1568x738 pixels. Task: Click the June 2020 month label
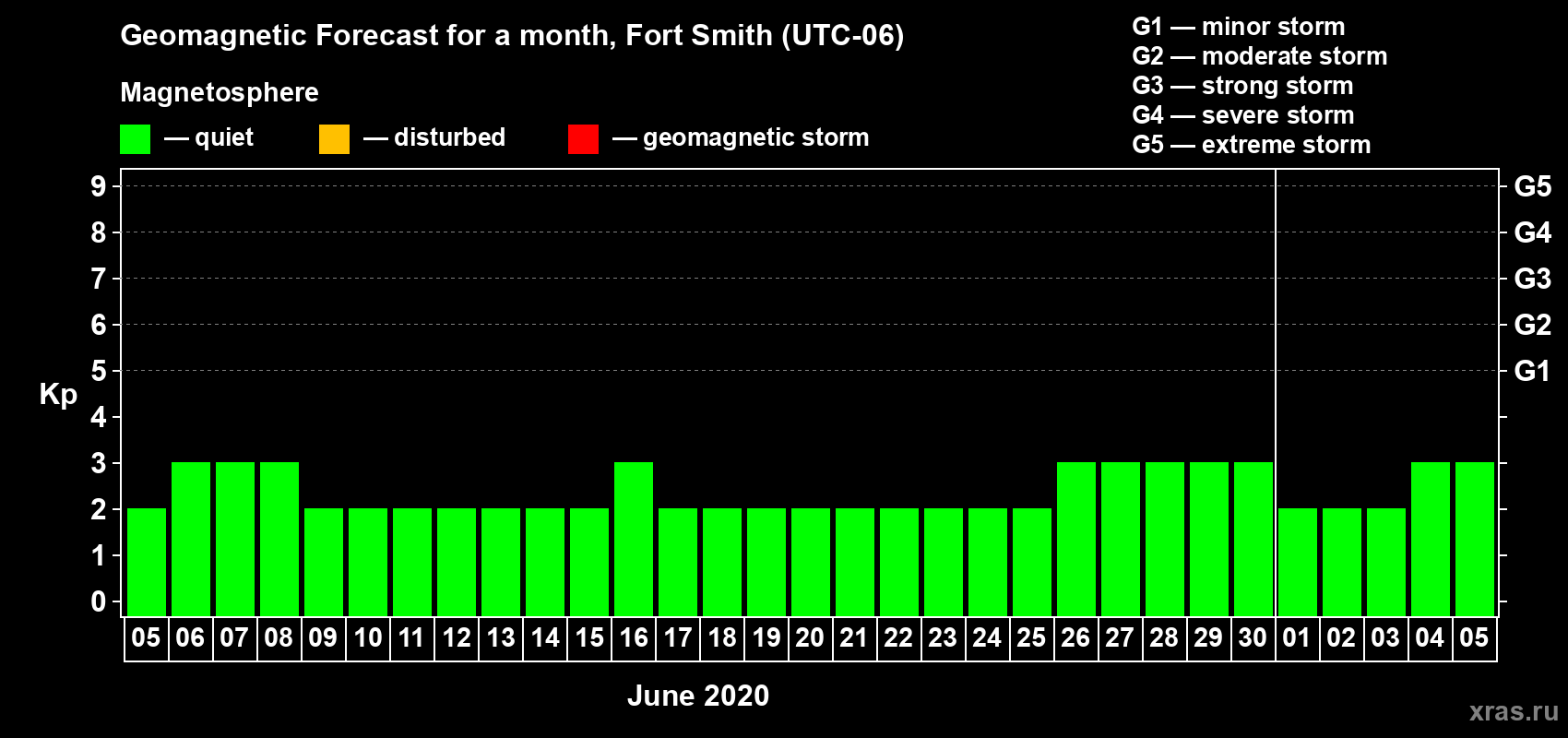pyautogui.click(x=698, y=696)
